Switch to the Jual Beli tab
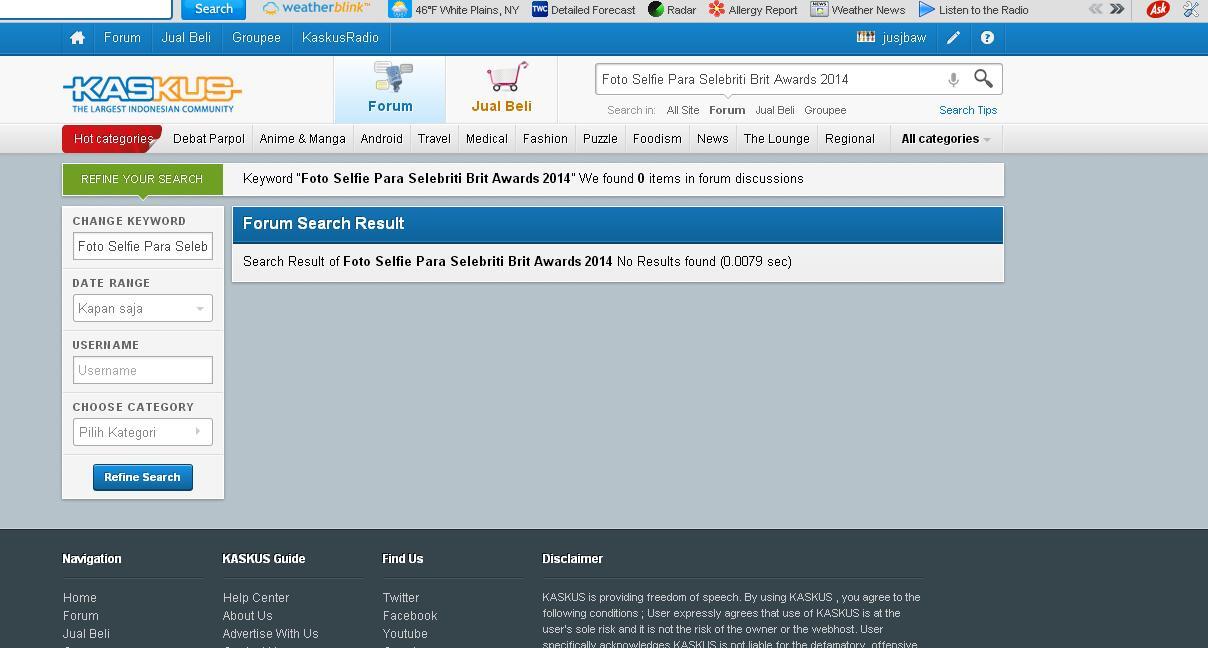The width and height of the screenshot is (1208, 648). point(502,89)
